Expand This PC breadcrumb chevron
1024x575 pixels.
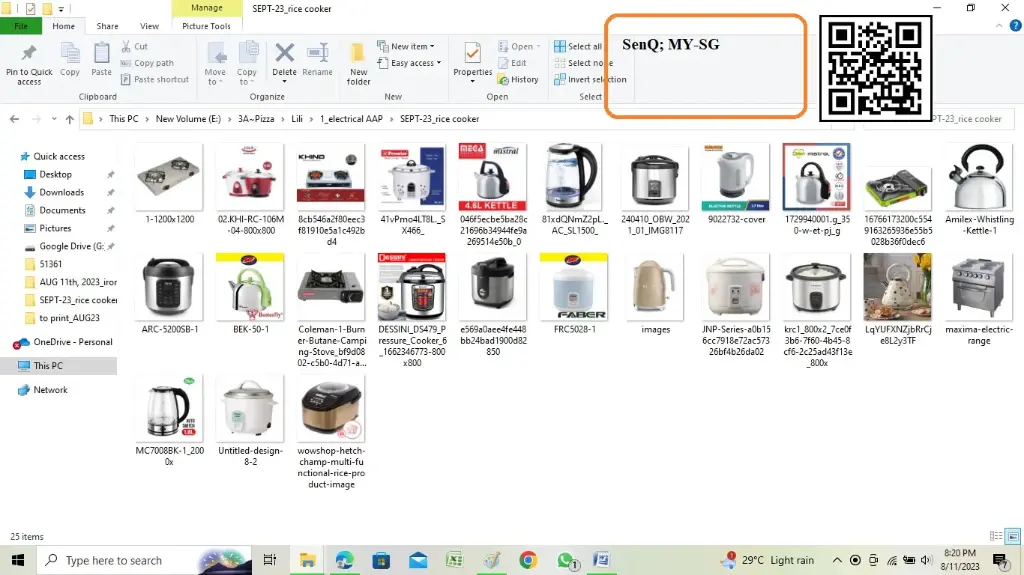pyautogui.click(x=147, y=119)
